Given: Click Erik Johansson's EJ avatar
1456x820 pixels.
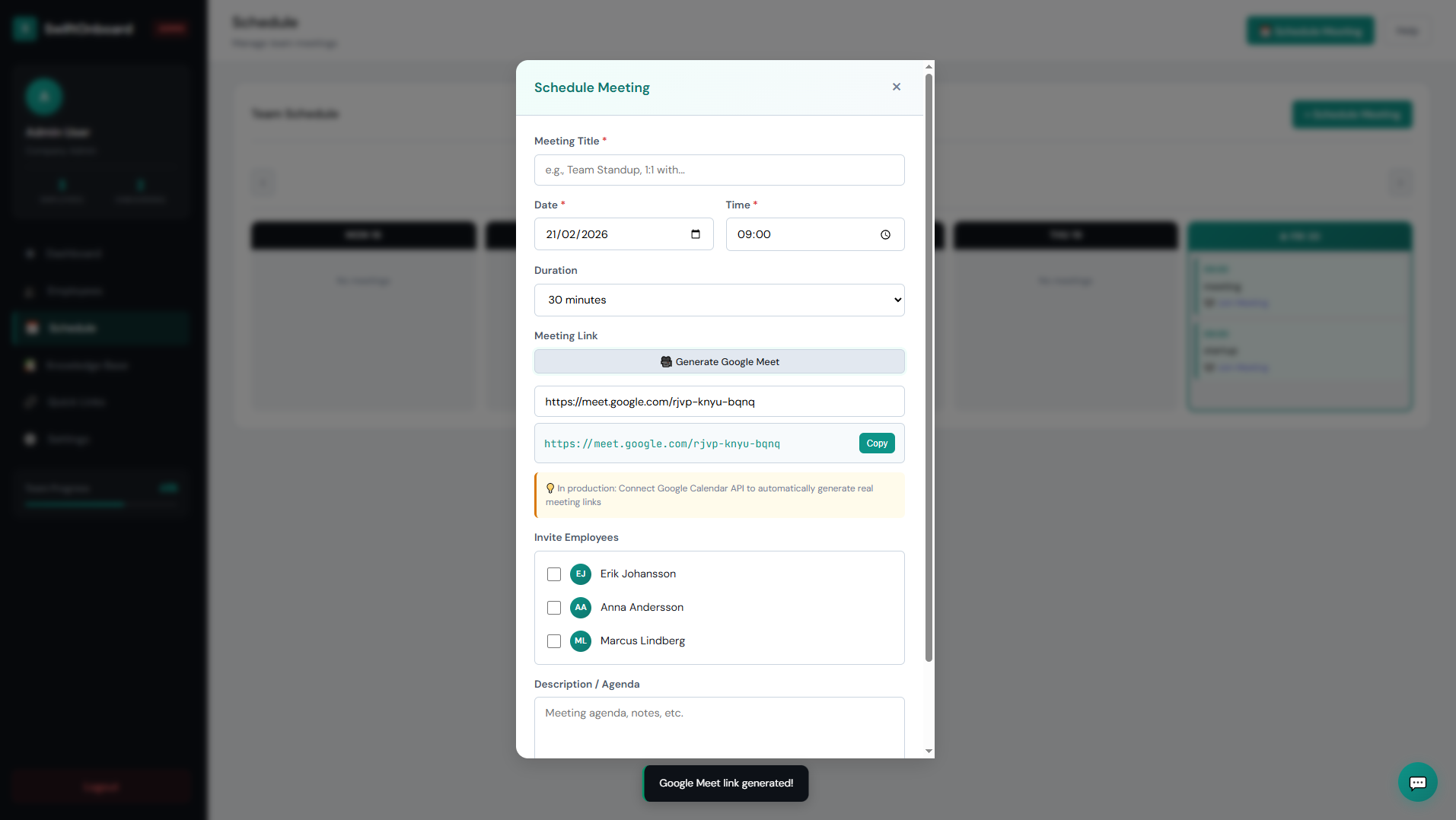Looking at the screenshot, I should pos(581,574).
